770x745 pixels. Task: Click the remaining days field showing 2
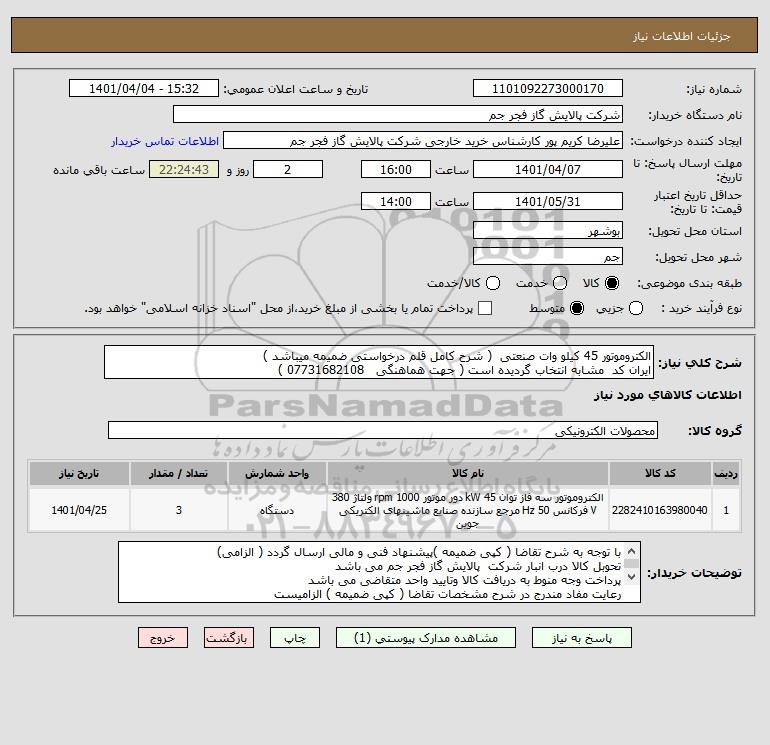[x=288, y=169]
